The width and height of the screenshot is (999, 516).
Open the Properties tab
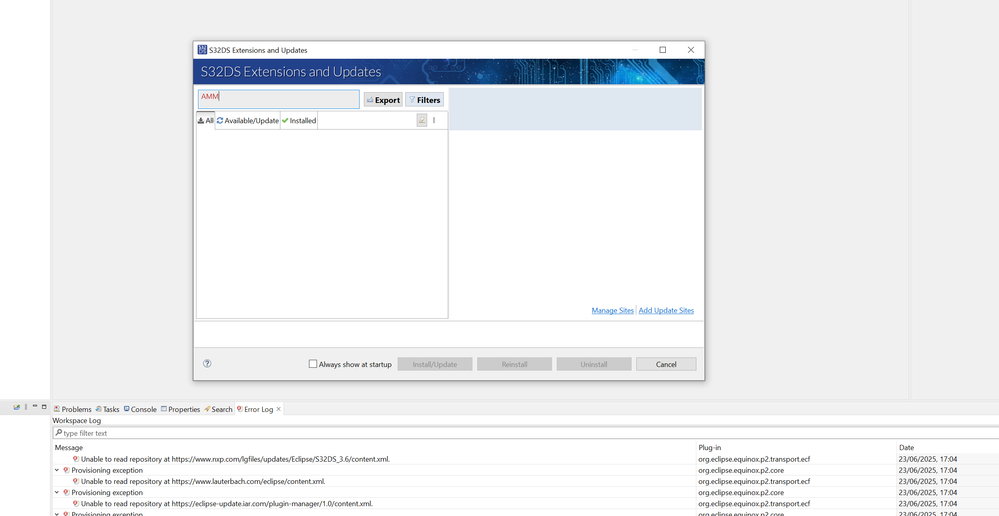pos(180,409)
